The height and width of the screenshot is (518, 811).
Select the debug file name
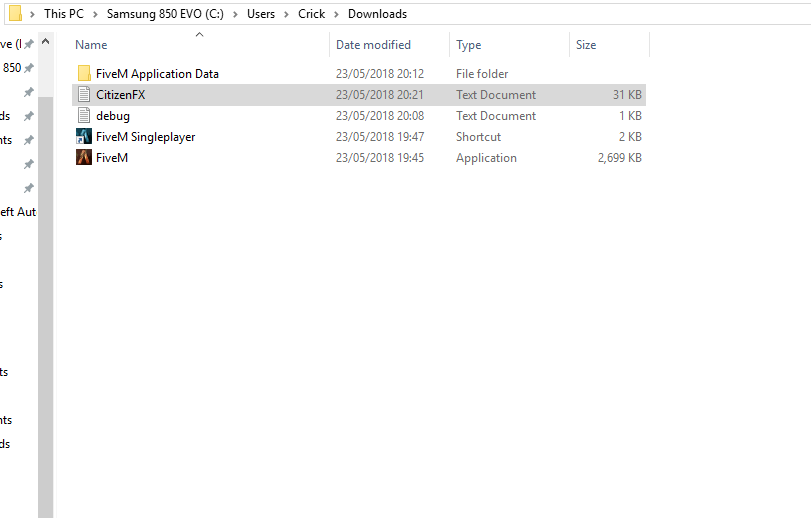point(113,116)
